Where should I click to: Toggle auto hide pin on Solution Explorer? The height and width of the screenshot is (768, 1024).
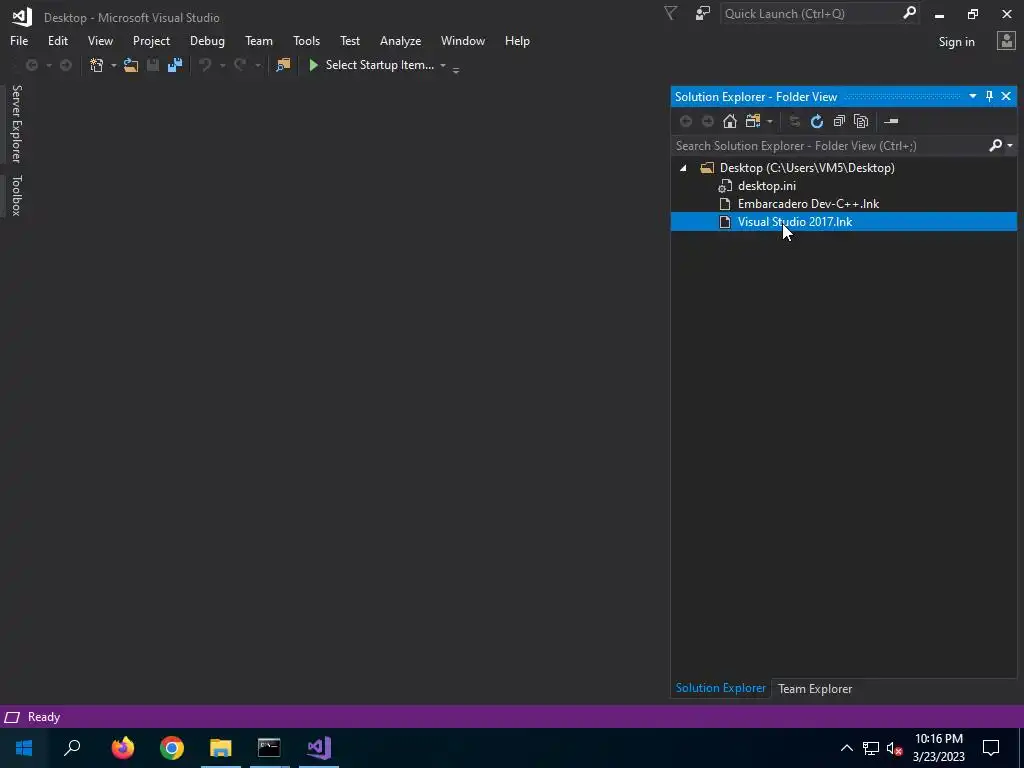point(989,97)
